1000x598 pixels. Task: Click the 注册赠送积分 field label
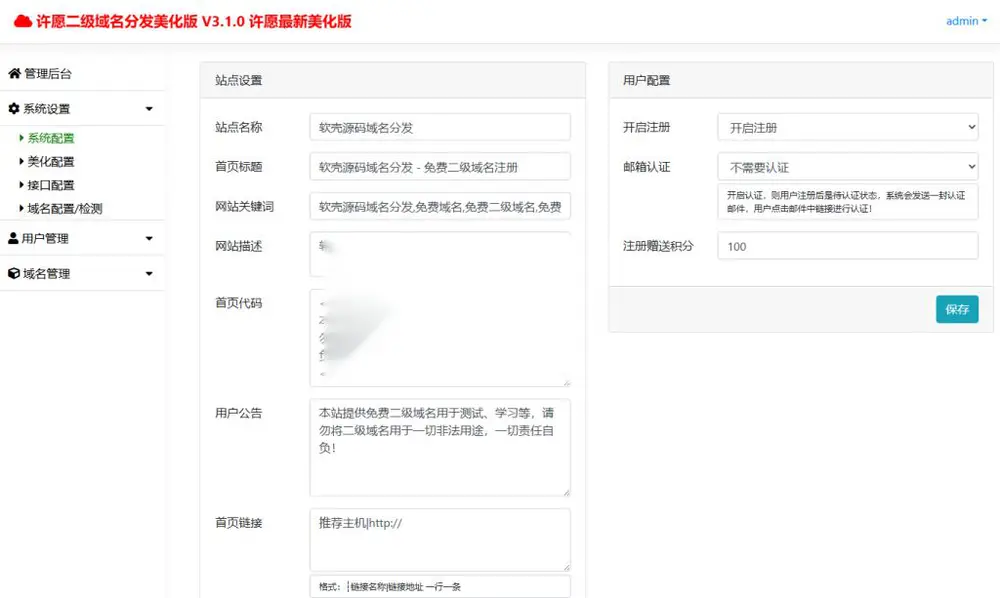[x=658, y=246]
